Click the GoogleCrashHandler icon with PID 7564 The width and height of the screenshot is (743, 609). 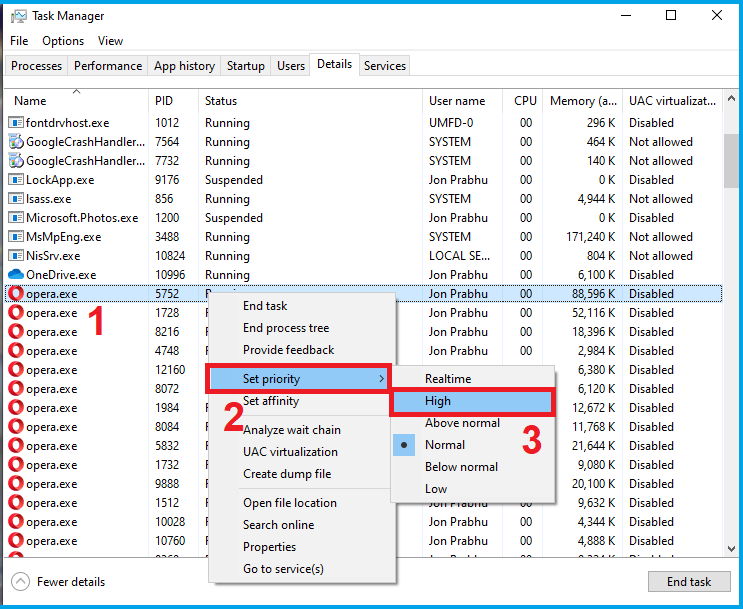click(x=16, y=142)
